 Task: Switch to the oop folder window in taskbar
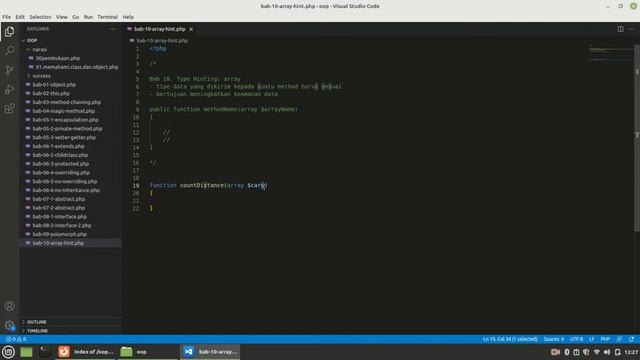[x=148, y=352]
